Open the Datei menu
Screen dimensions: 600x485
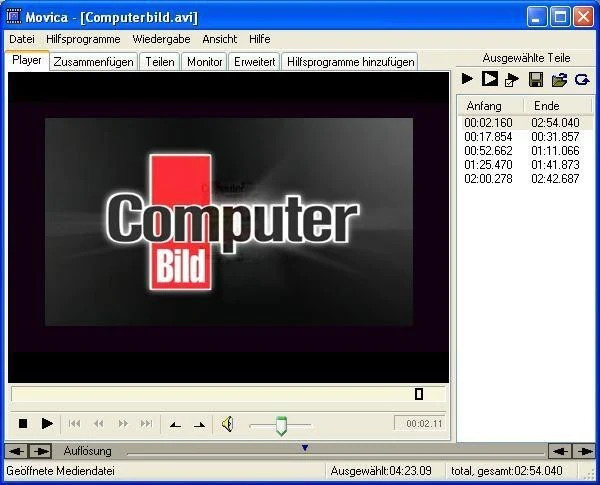click(x=22, y=39)
